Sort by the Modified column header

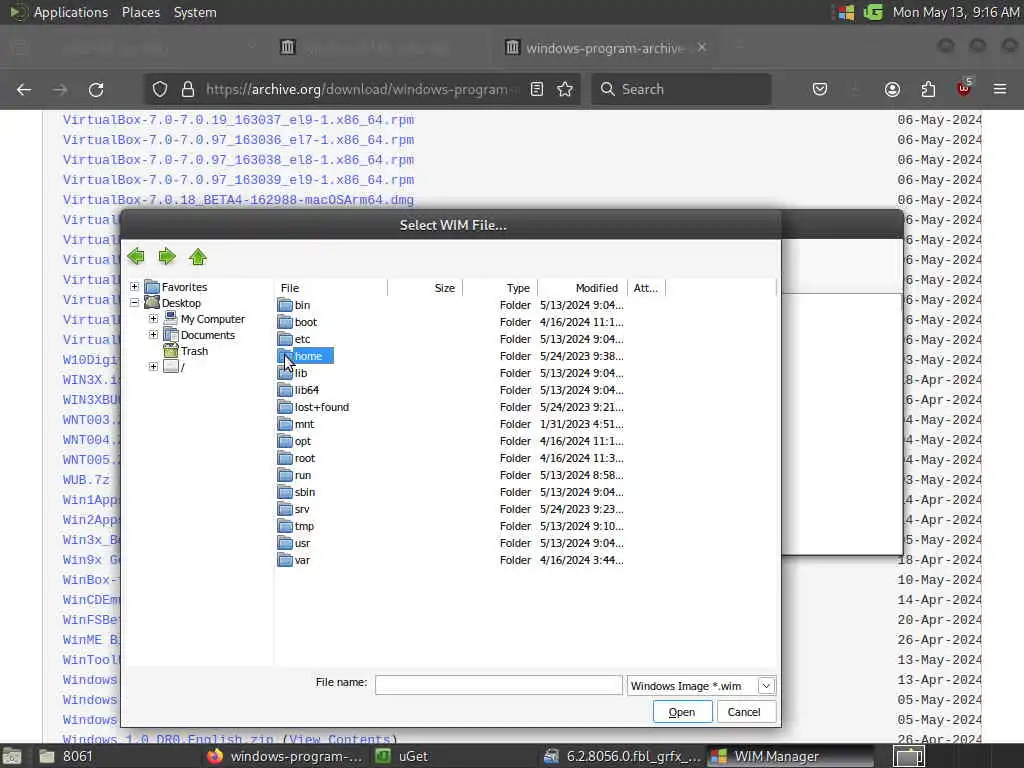click(582, 288)
